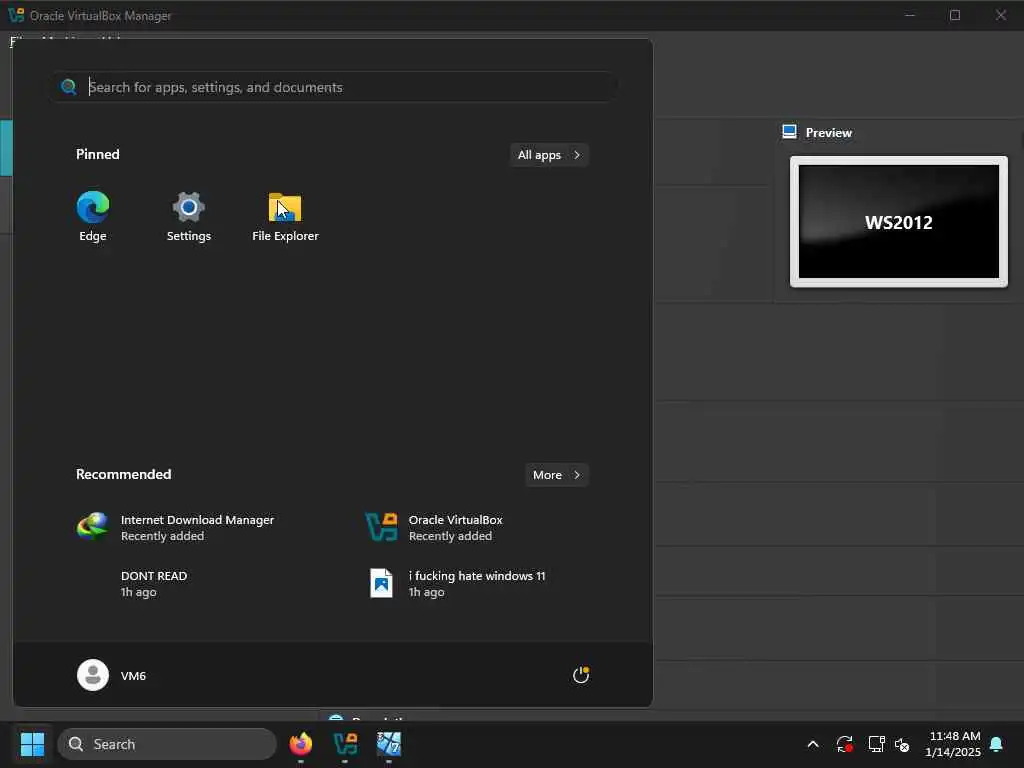Image resolution: width=1024 pixels, height=768 pixels.
Task: Open the DONT READ recent file
Action: tap(154, 584)
